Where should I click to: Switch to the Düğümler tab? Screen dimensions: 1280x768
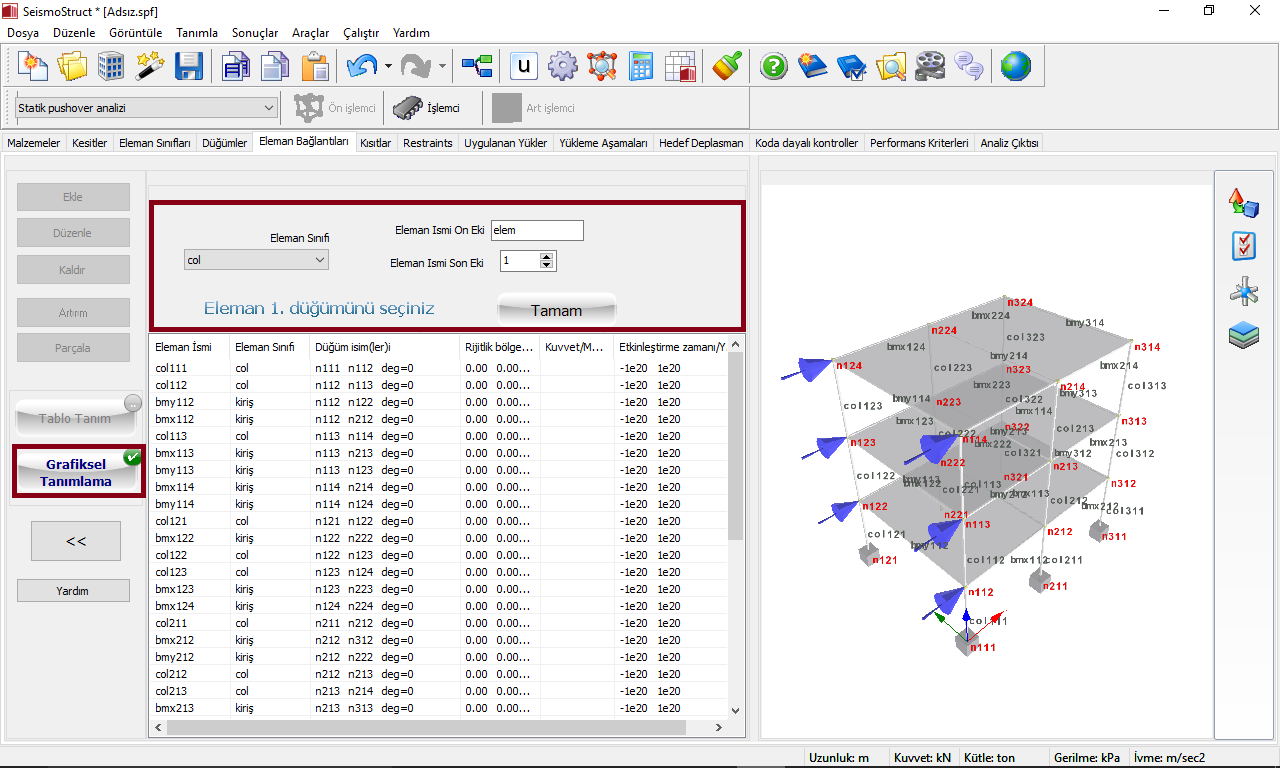pos(224,143)
